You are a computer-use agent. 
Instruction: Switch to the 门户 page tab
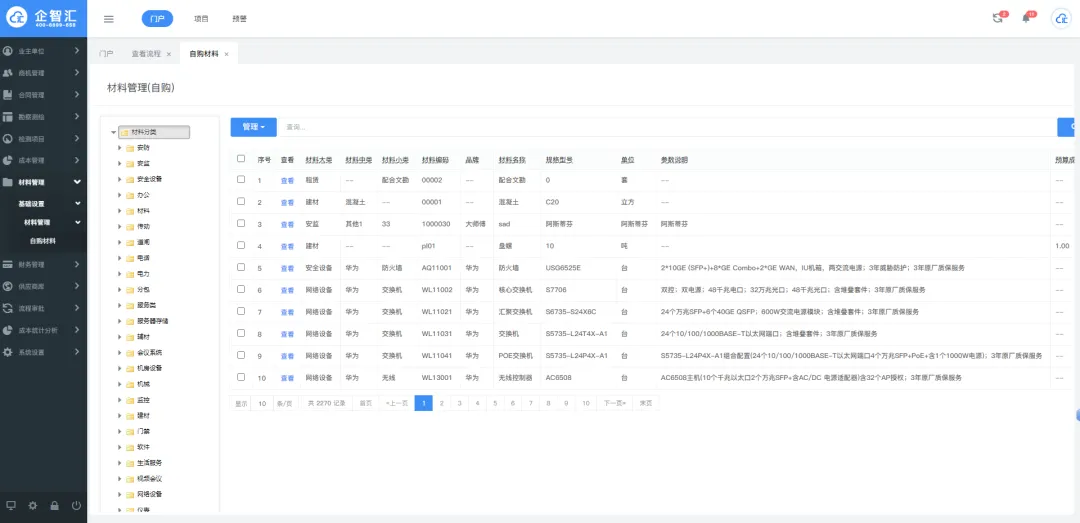(105, 54)
